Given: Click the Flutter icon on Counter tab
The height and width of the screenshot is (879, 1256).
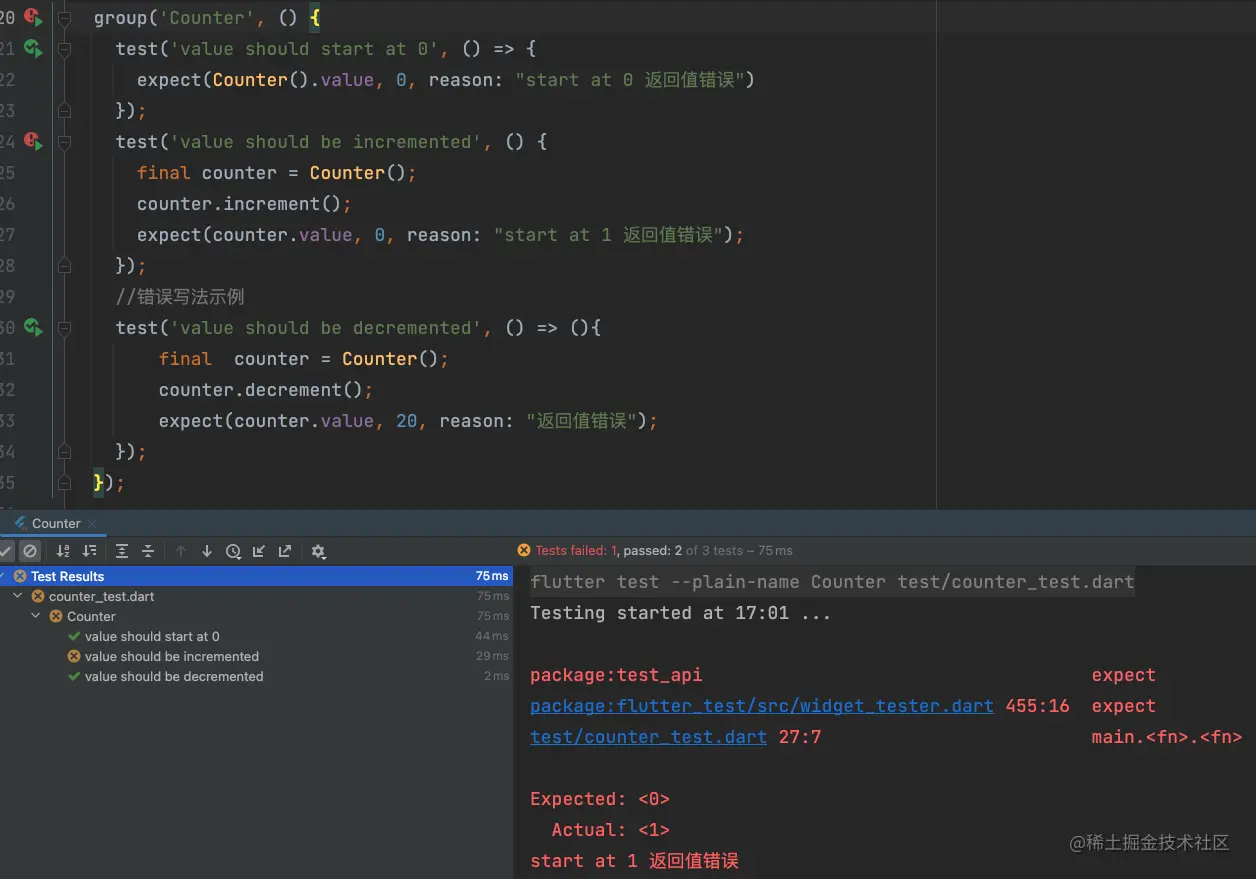Looking at the screenshot, I should coord(20,523).
